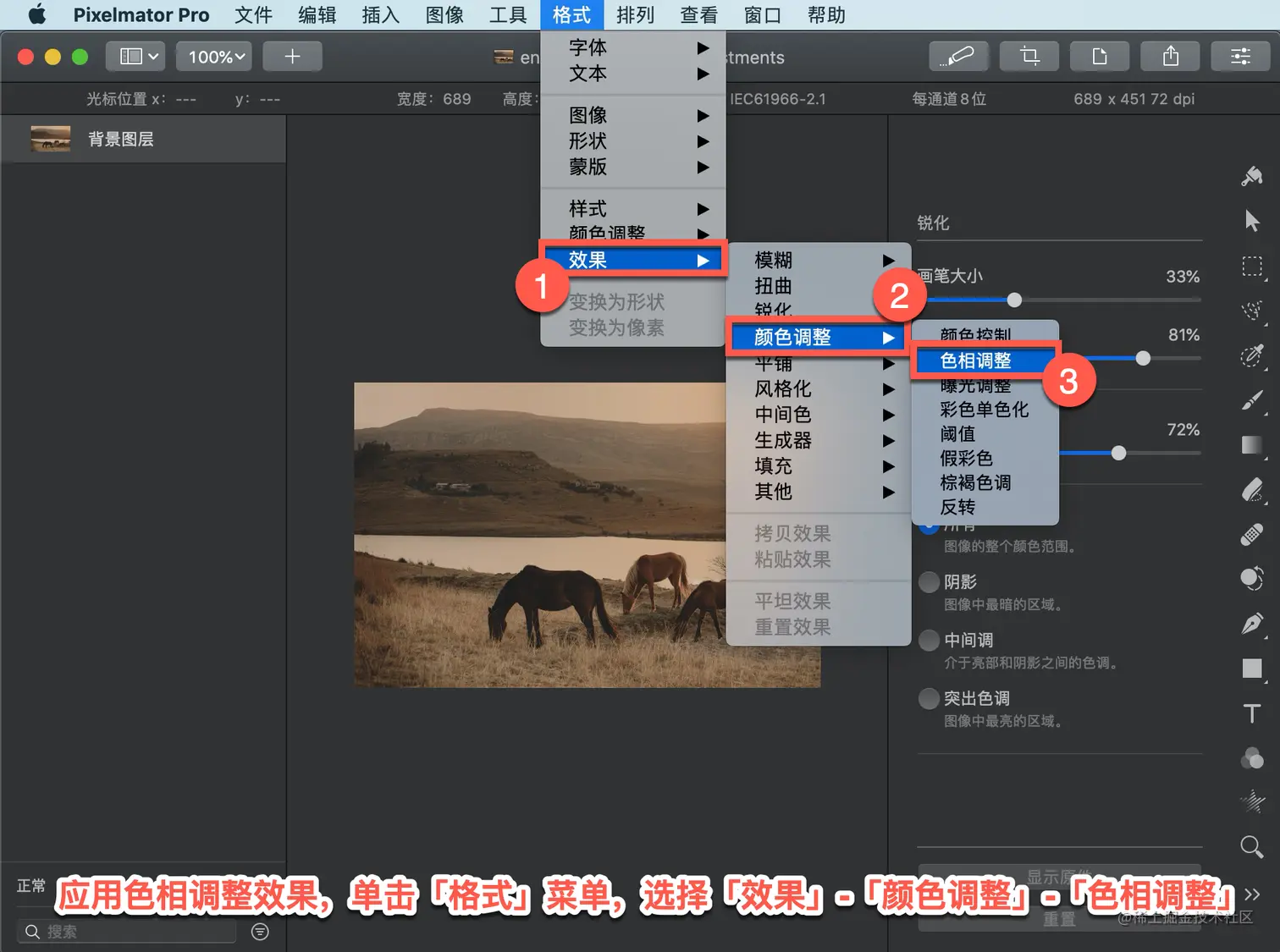Expand the 蒙版 submenu
The height and width of the screenshot is (952, 1280).
point(633,167)
